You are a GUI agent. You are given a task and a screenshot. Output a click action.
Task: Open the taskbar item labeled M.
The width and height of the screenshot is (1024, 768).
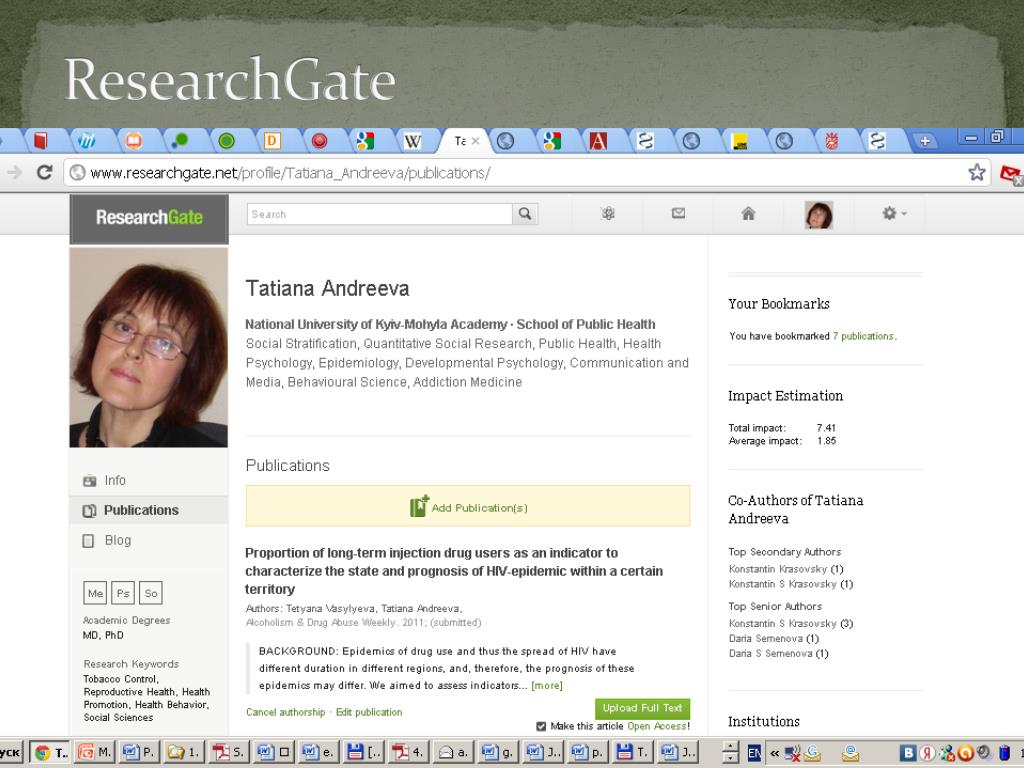[95, 752]
